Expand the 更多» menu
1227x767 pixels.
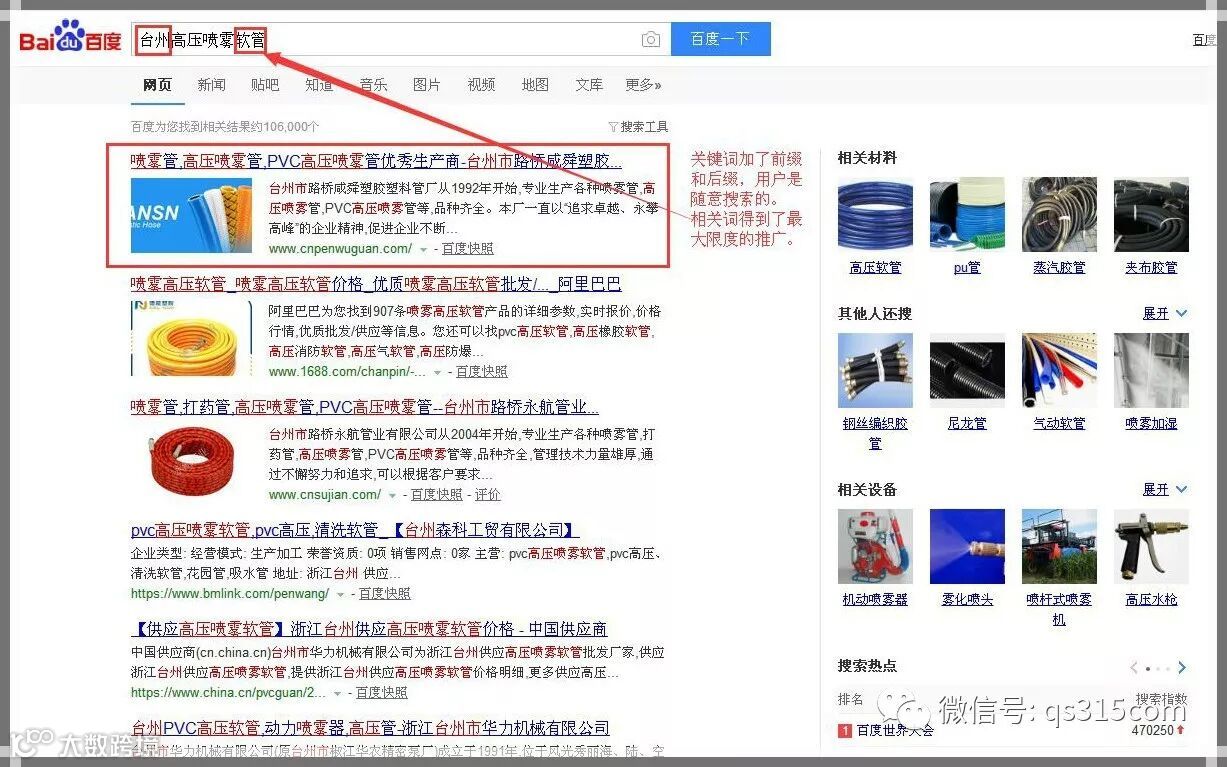click(643, 85)
